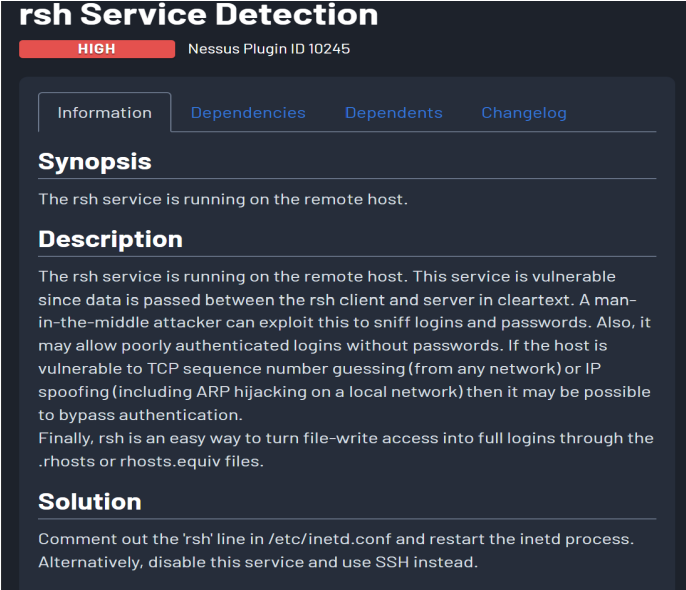This screenshot has width=686, height=590.
Task: Click the line starting with 'Finally, rsh'
Action: [345, 438]
